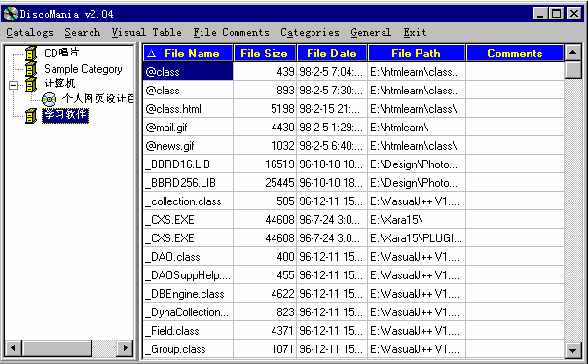Click the DiscoMania app icon in the title bar

point(10,14)
